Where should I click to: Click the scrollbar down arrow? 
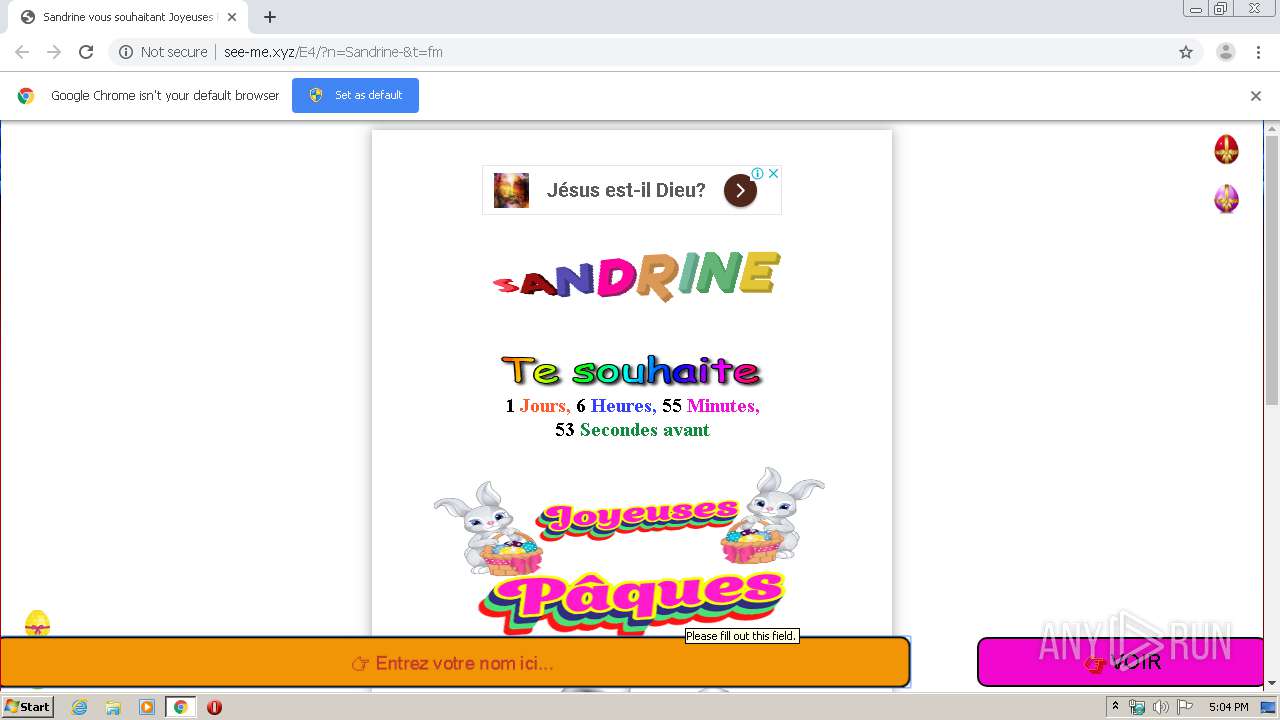1272,683
